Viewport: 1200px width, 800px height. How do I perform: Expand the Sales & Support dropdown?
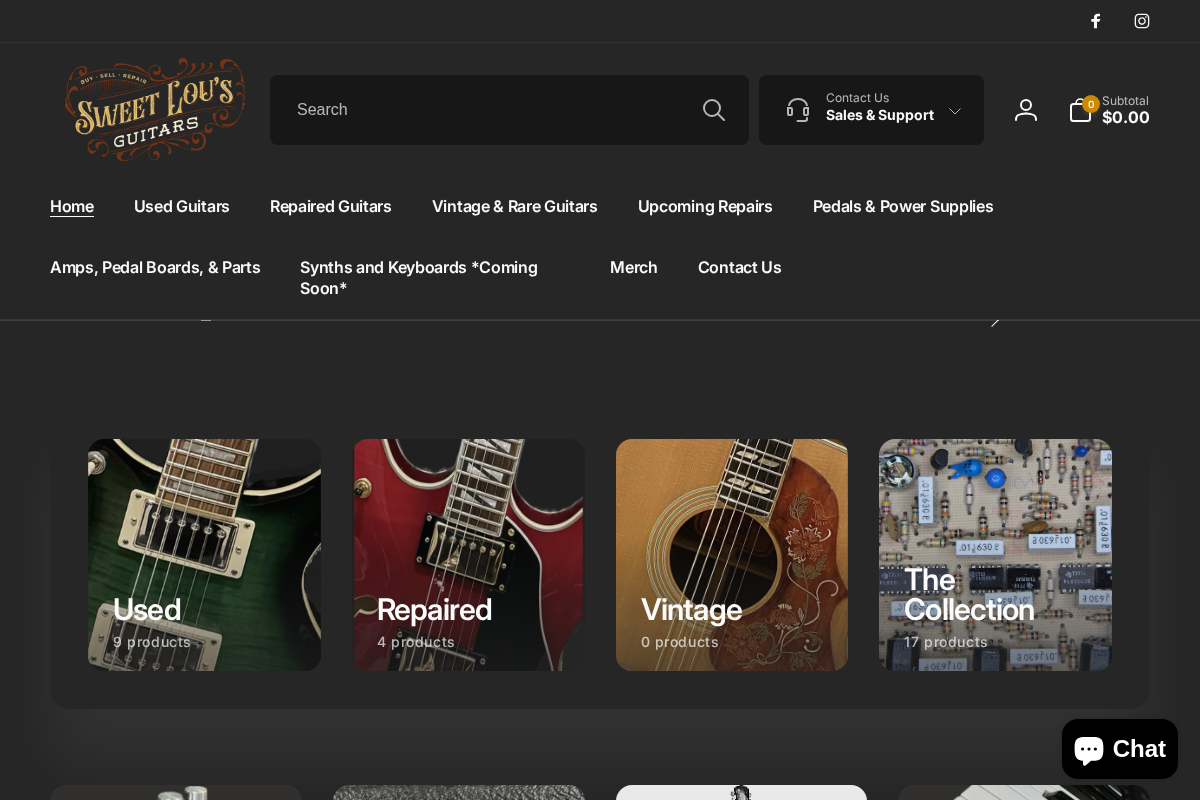point(955,110)
